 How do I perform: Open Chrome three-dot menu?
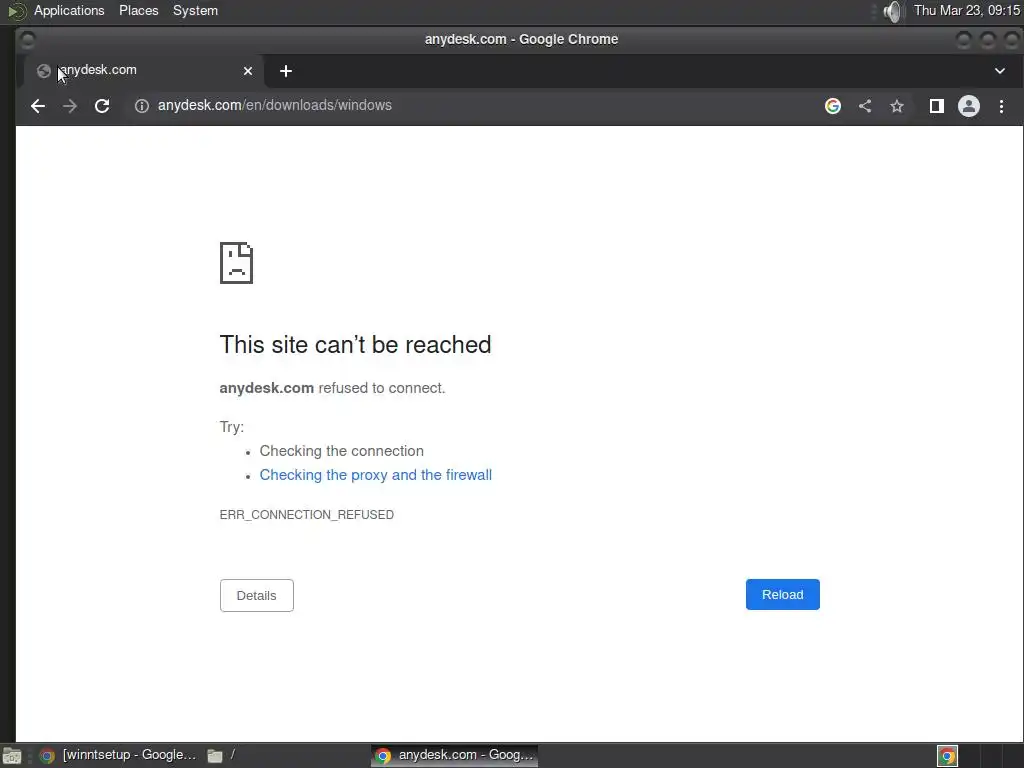1001,106
